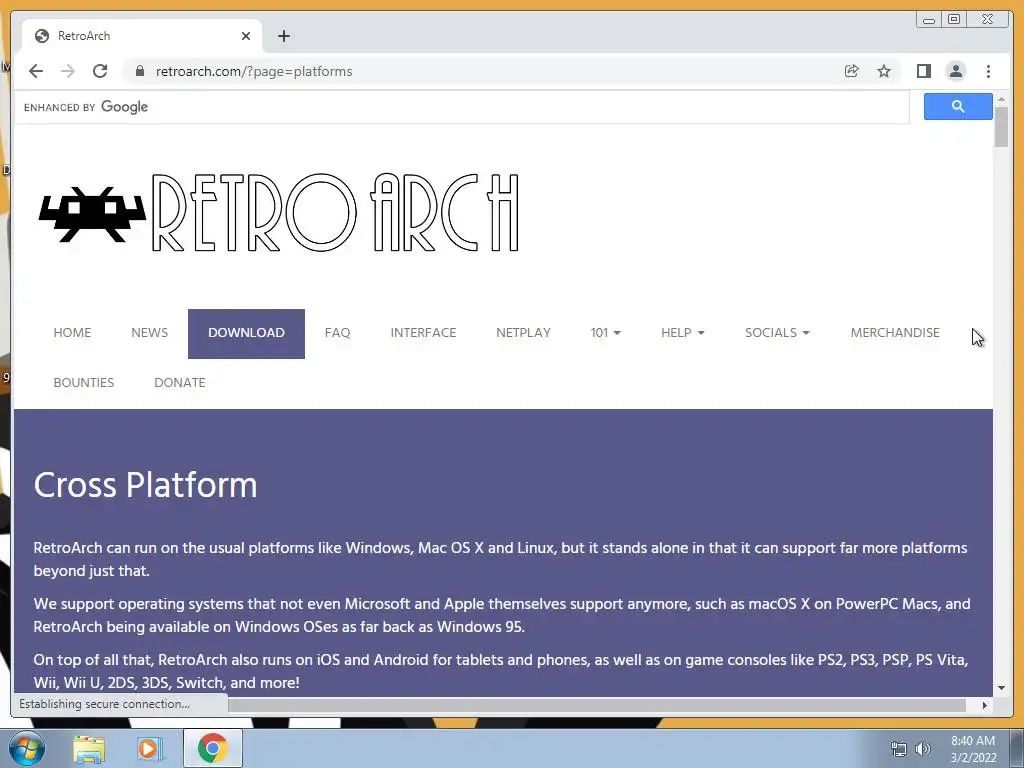Open the Windows Start orb
Image resolution: width=1024 pixels, height=768 pixels.
click(x=27, y=748)
